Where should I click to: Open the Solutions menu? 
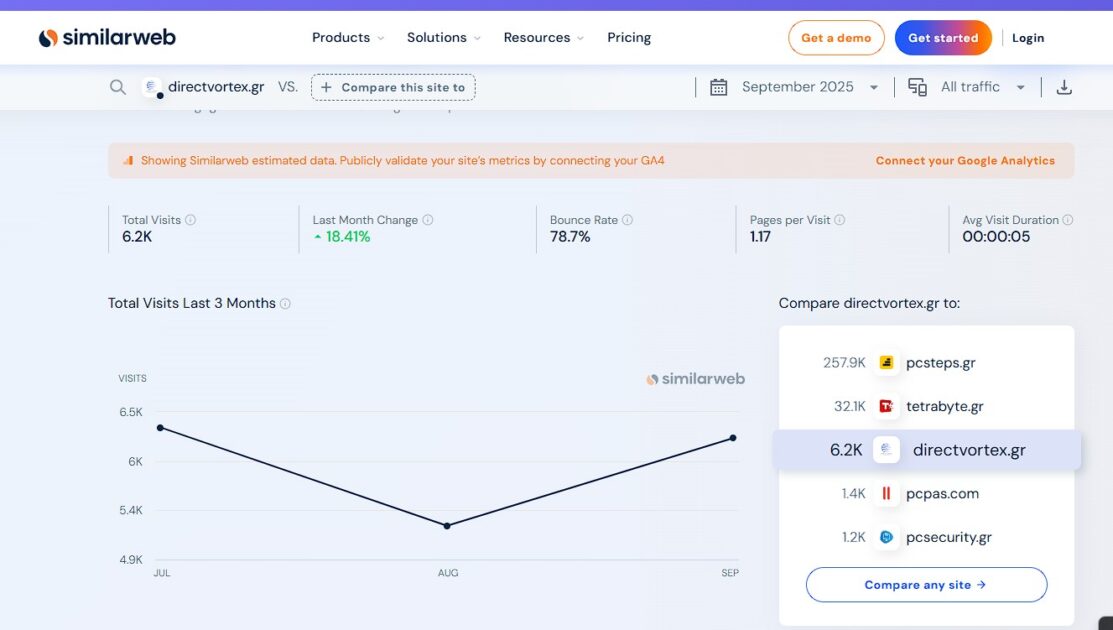444,38
